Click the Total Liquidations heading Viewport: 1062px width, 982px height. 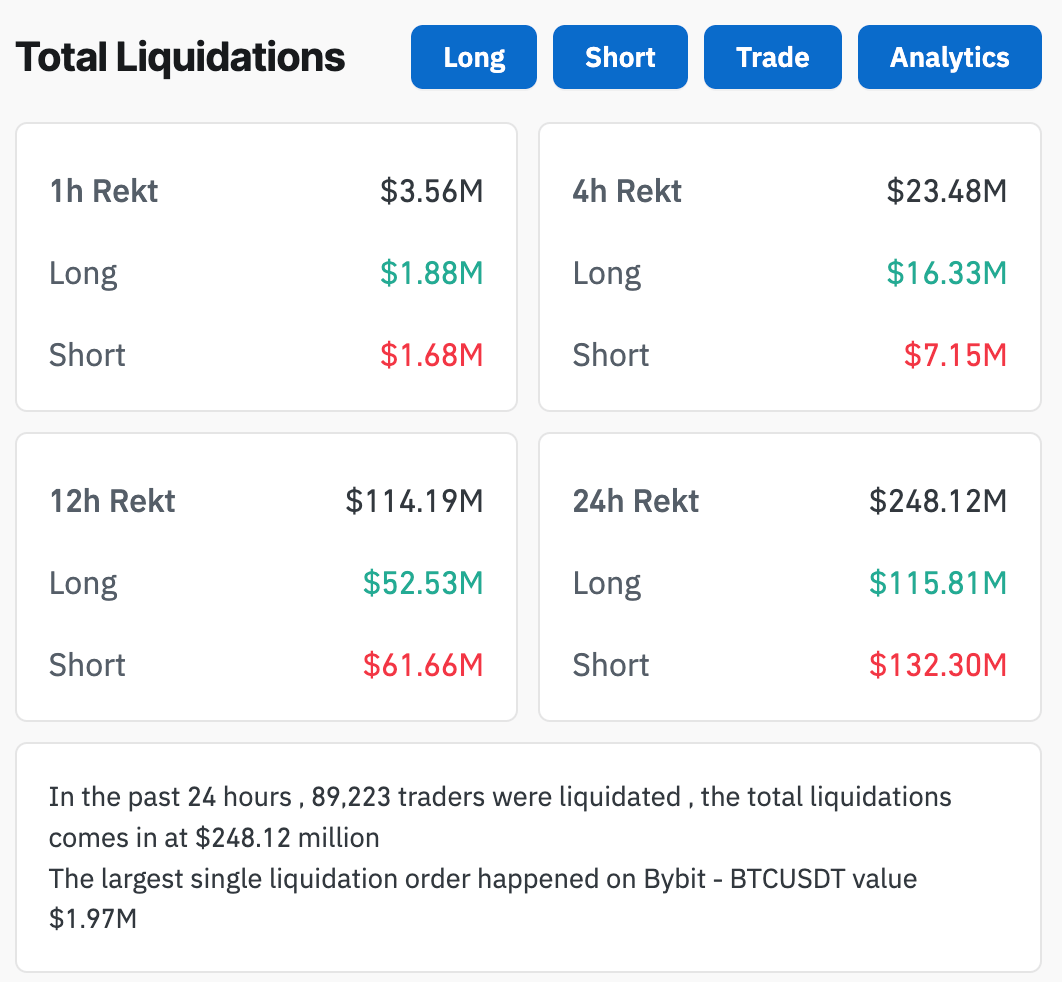tap(180, 56)
